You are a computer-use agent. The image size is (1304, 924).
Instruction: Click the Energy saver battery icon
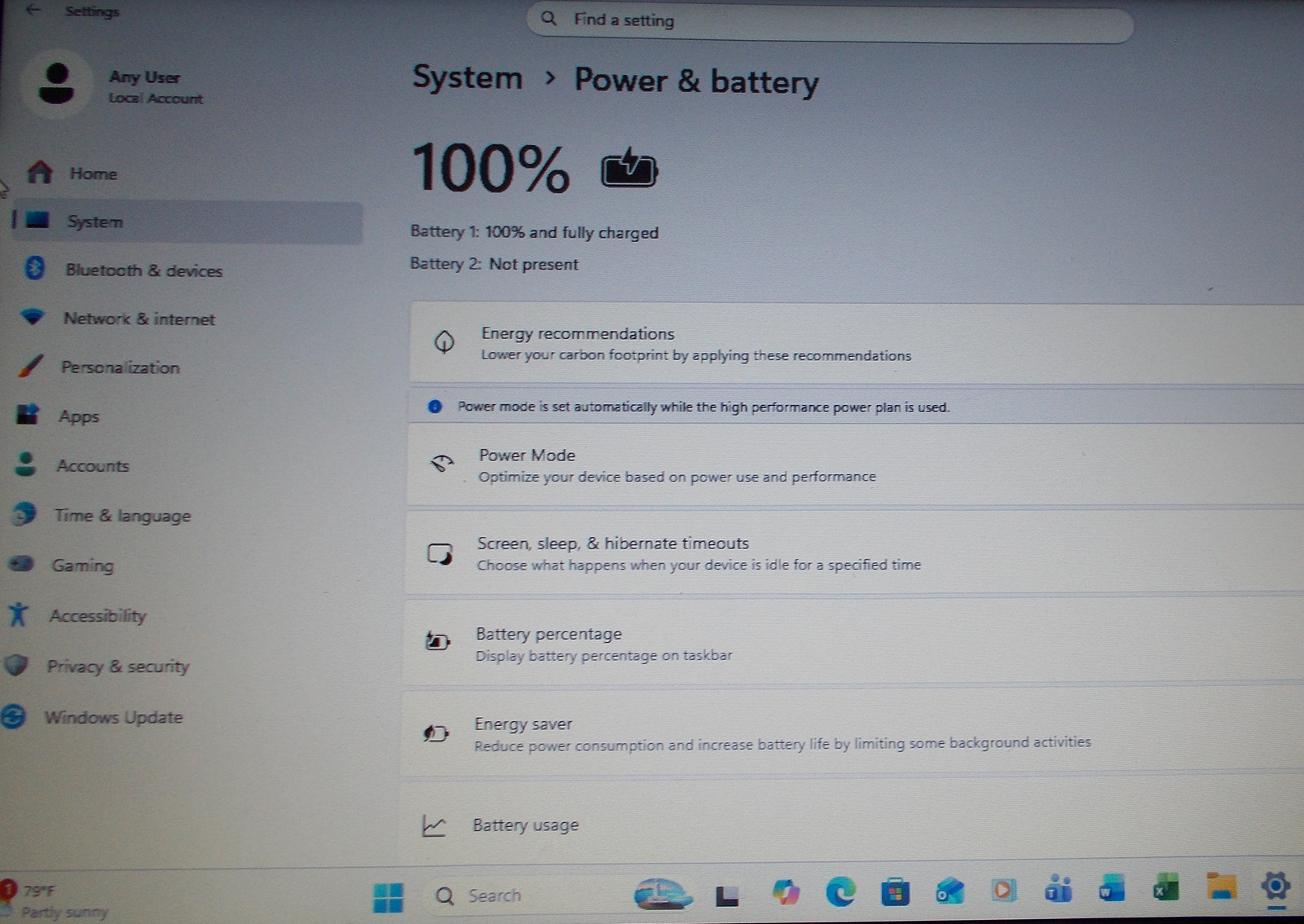pyautogui.click(x=436, y=733)
